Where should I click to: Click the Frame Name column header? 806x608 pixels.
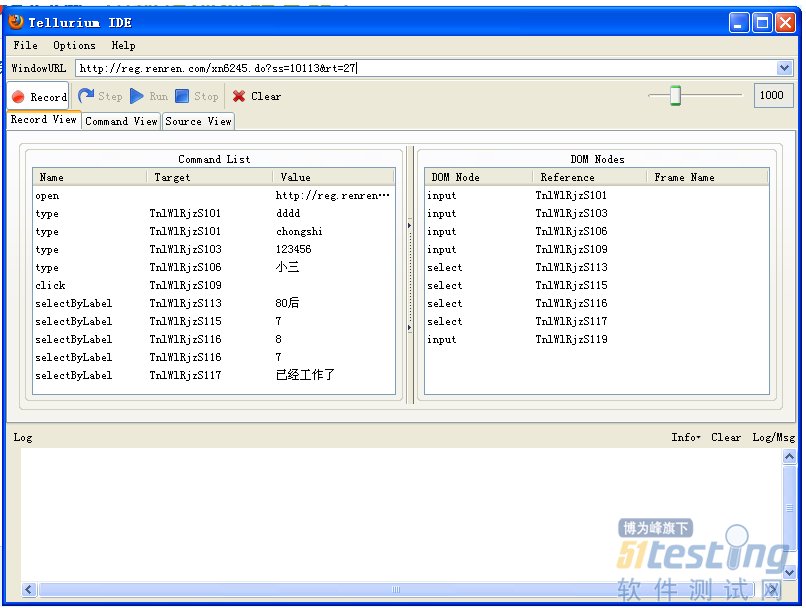coord(707,177)
